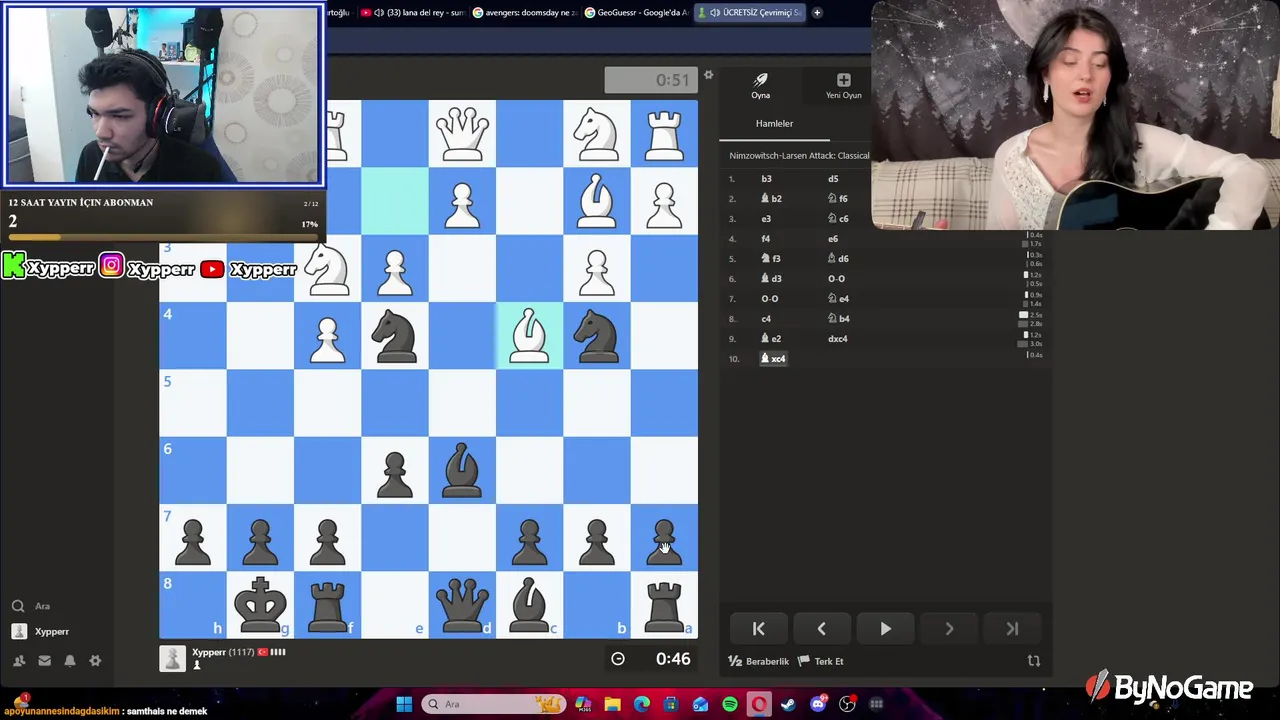1280x720 pixels.
Task: Open the Oyna play panel
Action: click(761, 86)
